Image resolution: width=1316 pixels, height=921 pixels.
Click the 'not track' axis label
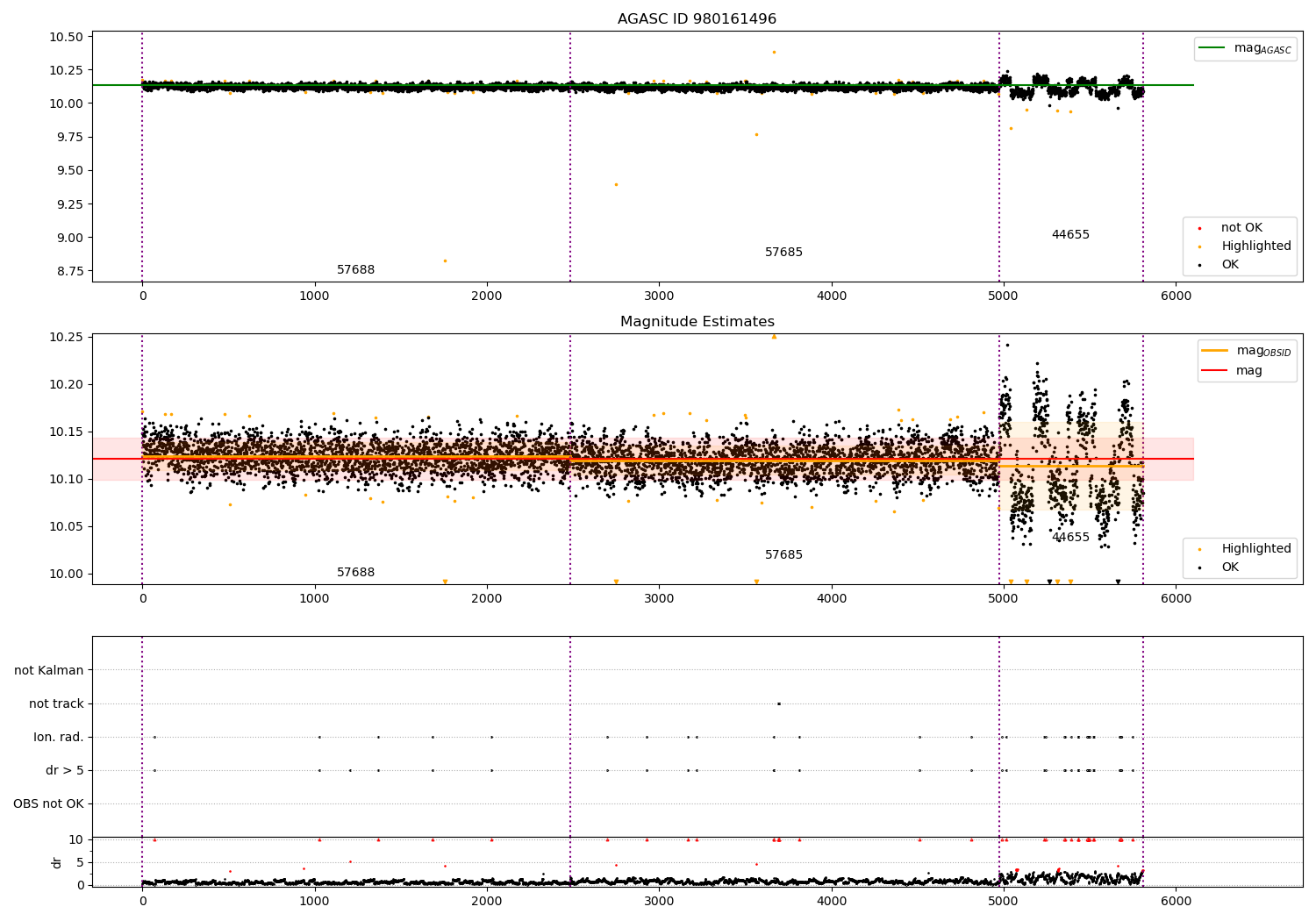(56, 703)
